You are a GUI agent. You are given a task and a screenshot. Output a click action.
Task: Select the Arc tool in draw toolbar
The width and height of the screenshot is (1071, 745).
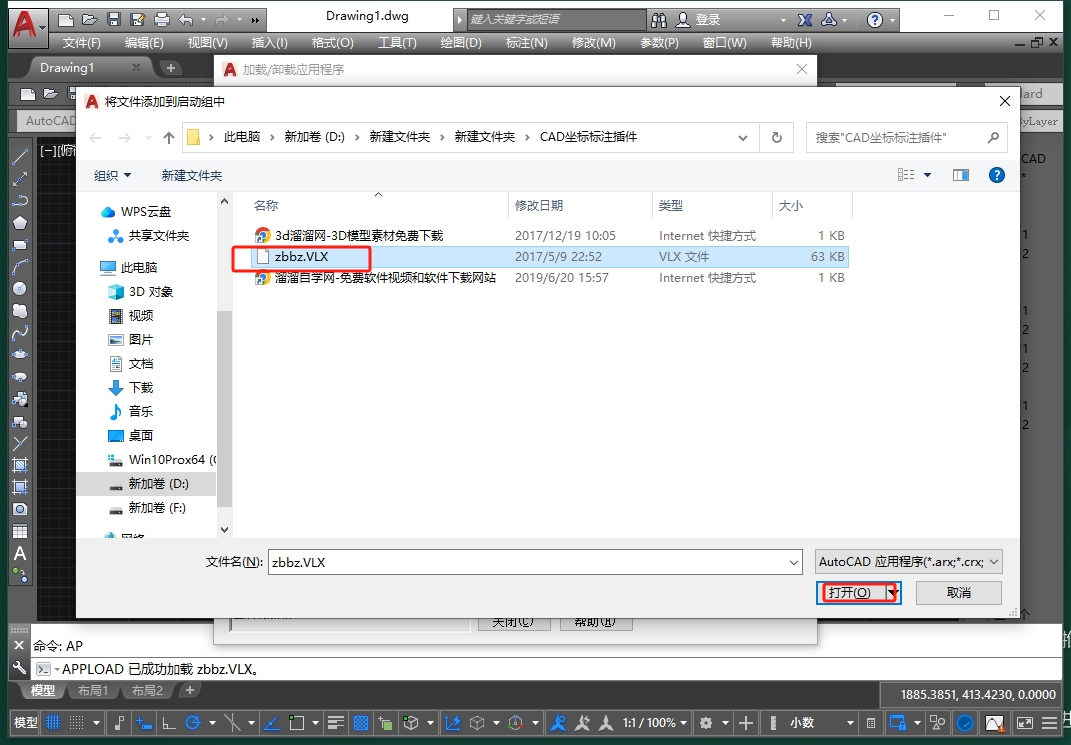click(x=20, y=267)
